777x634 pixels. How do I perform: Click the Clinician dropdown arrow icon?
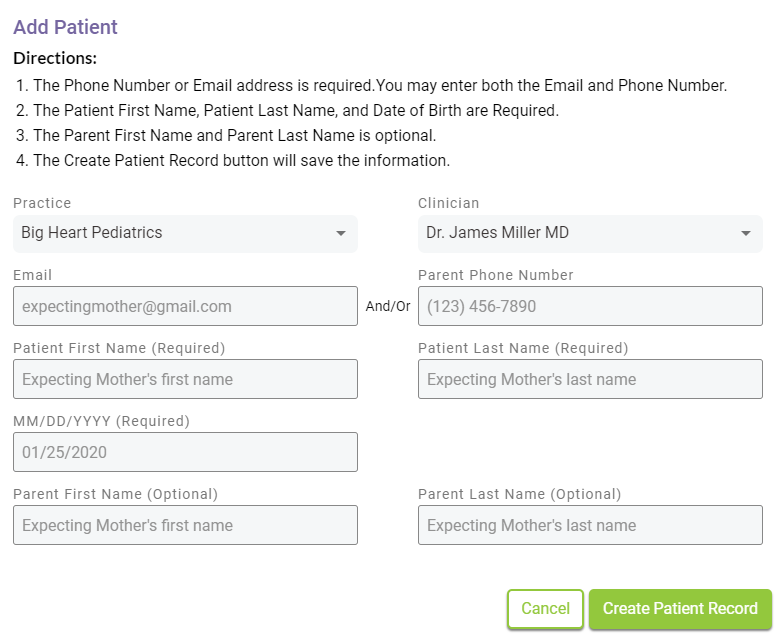pos(745,234)
